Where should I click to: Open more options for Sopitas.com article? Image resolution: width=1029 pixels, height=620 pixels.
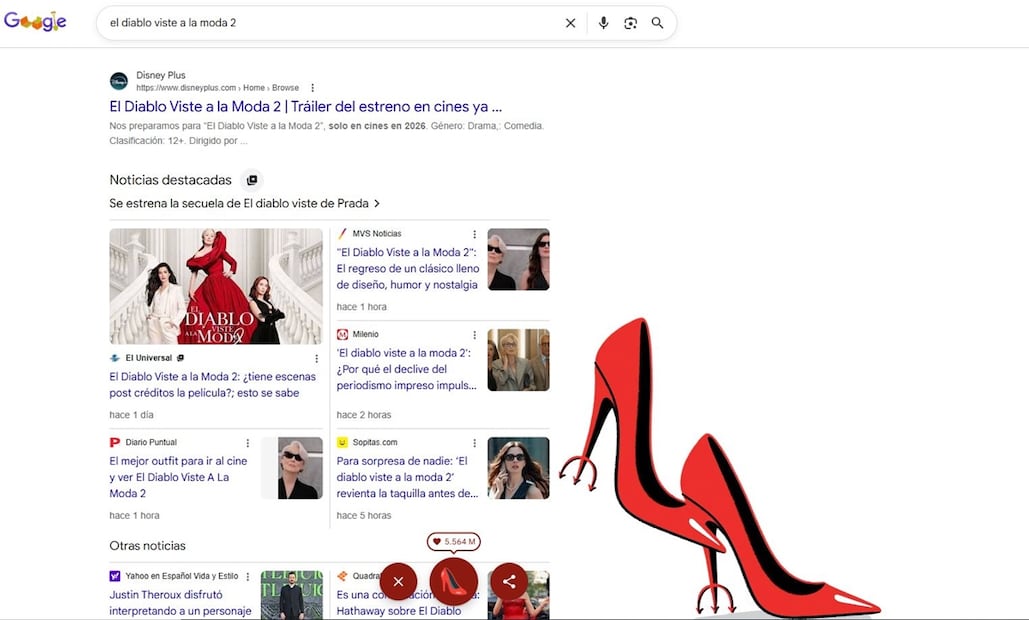474,443
